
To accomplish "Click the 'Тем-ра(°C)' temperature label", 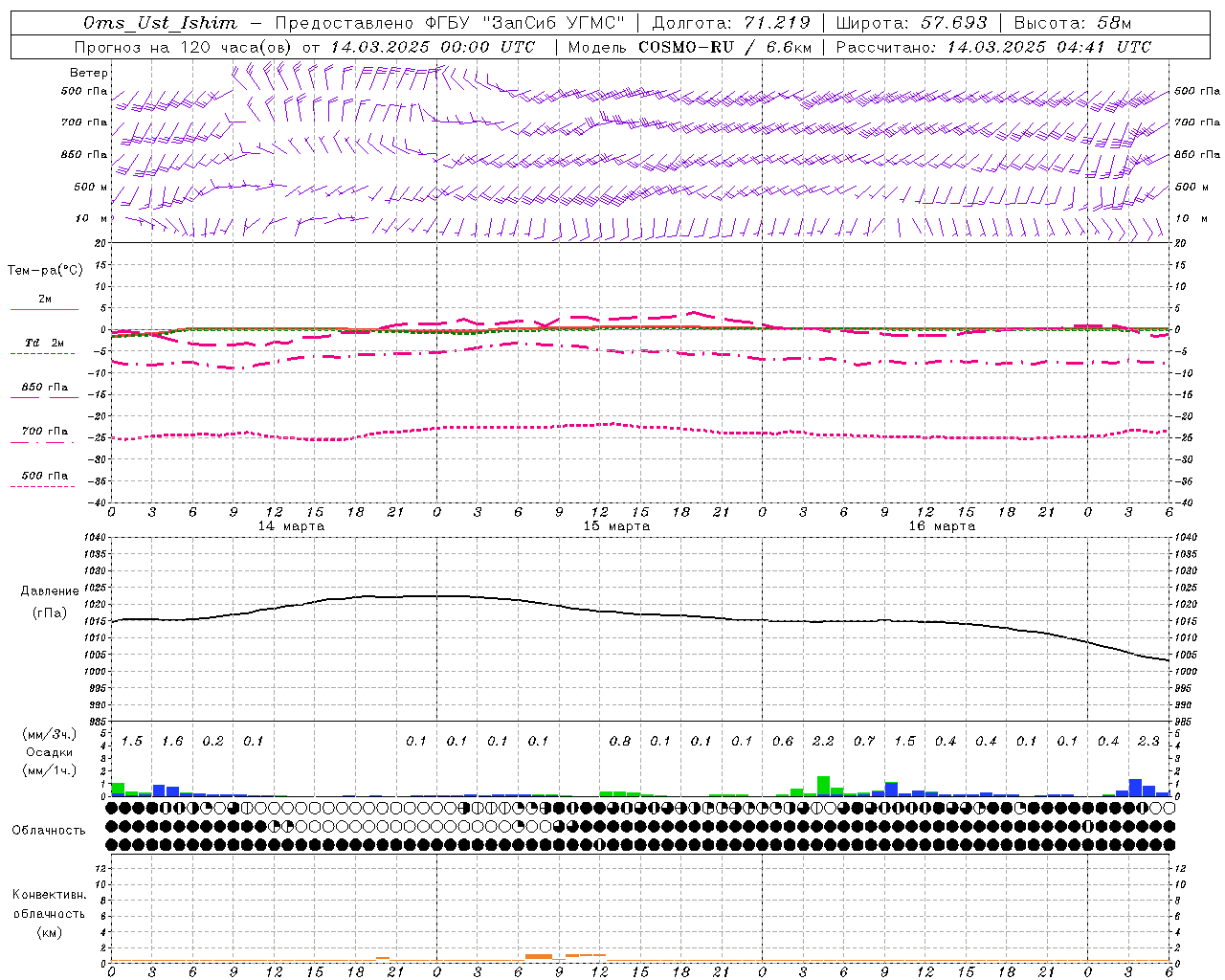I will click(x=45, y=271).
